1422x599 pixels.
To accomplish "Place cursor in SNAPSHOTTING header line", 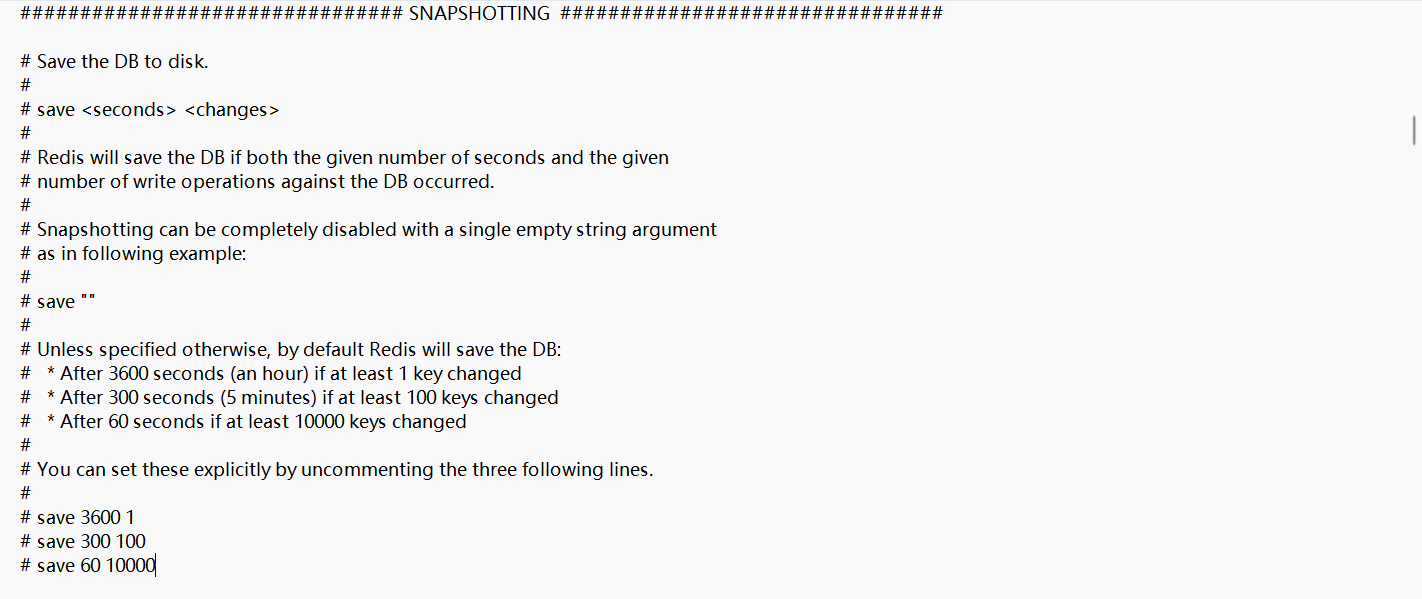I will tap(481, 13).
